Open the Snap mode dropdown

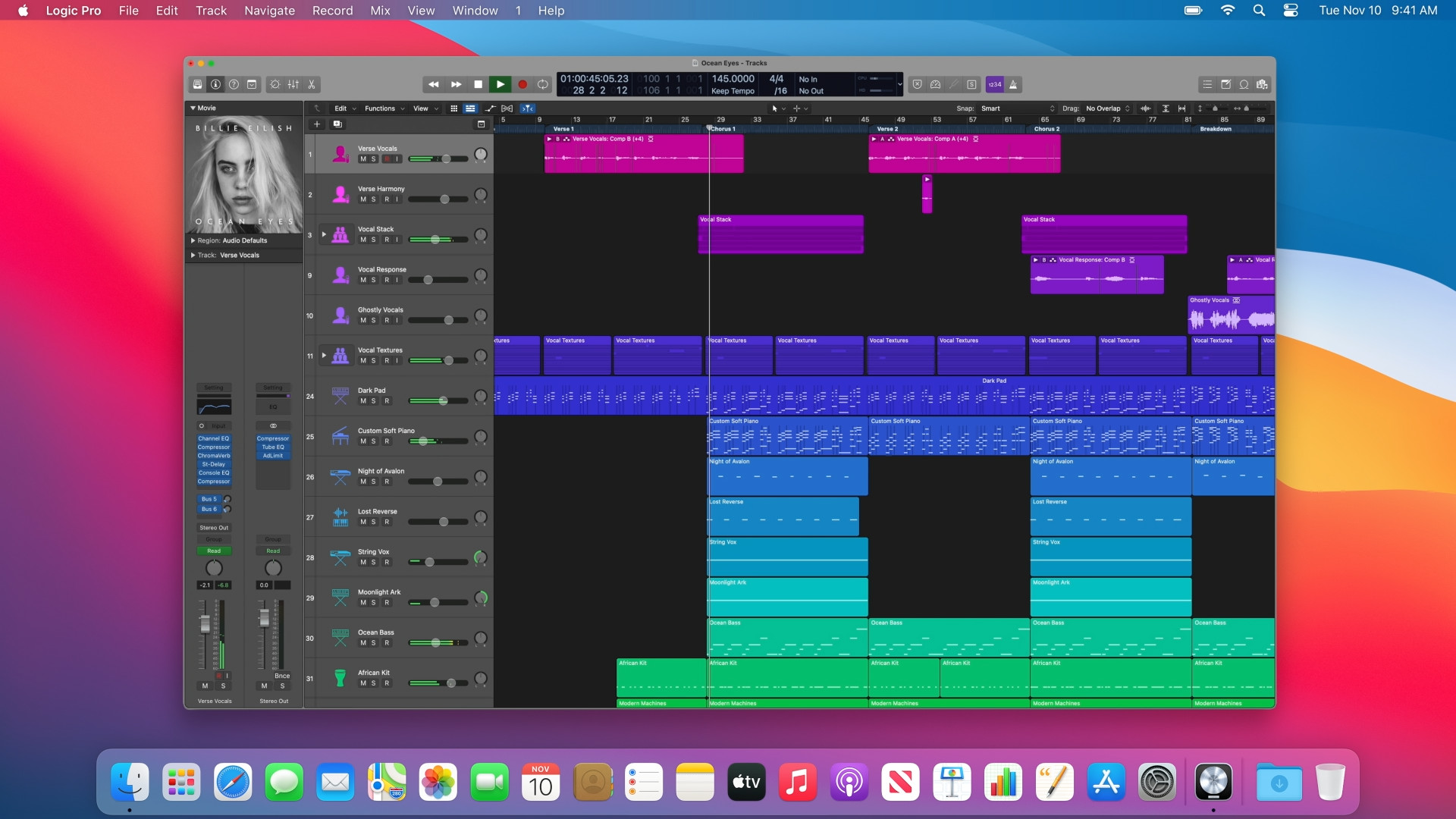1016,108
